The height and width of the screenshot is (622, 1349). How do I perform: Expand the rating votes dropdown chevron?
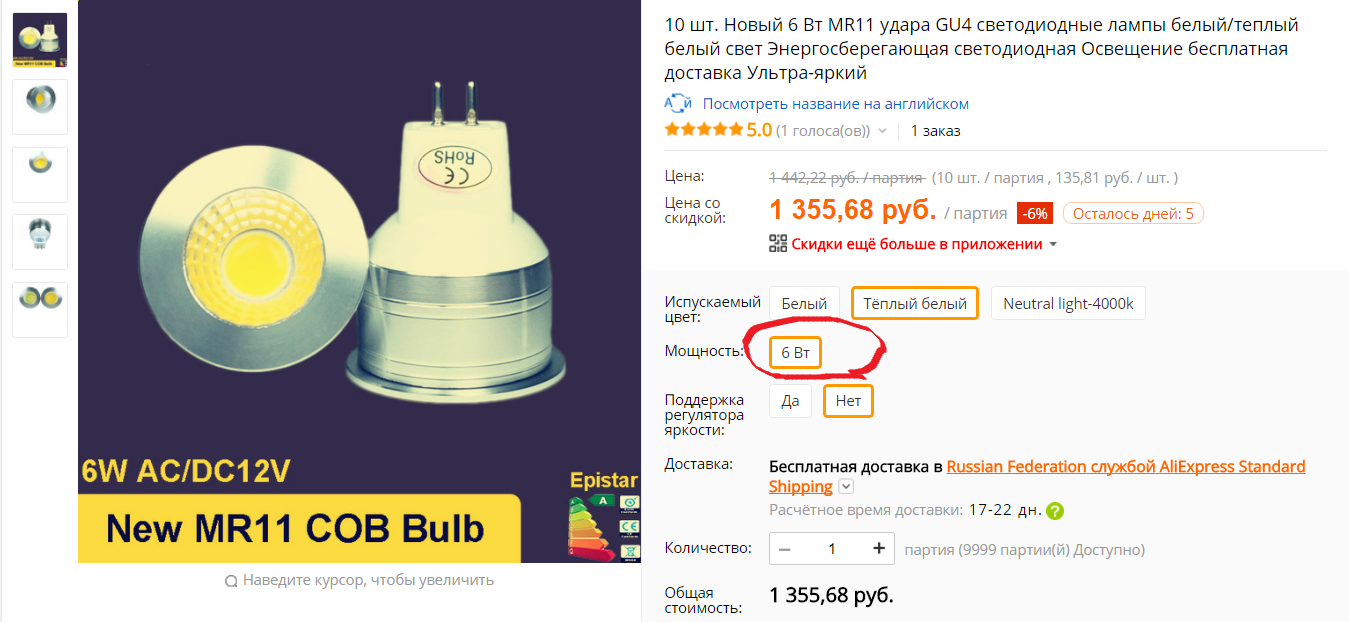tap(882, 131)
